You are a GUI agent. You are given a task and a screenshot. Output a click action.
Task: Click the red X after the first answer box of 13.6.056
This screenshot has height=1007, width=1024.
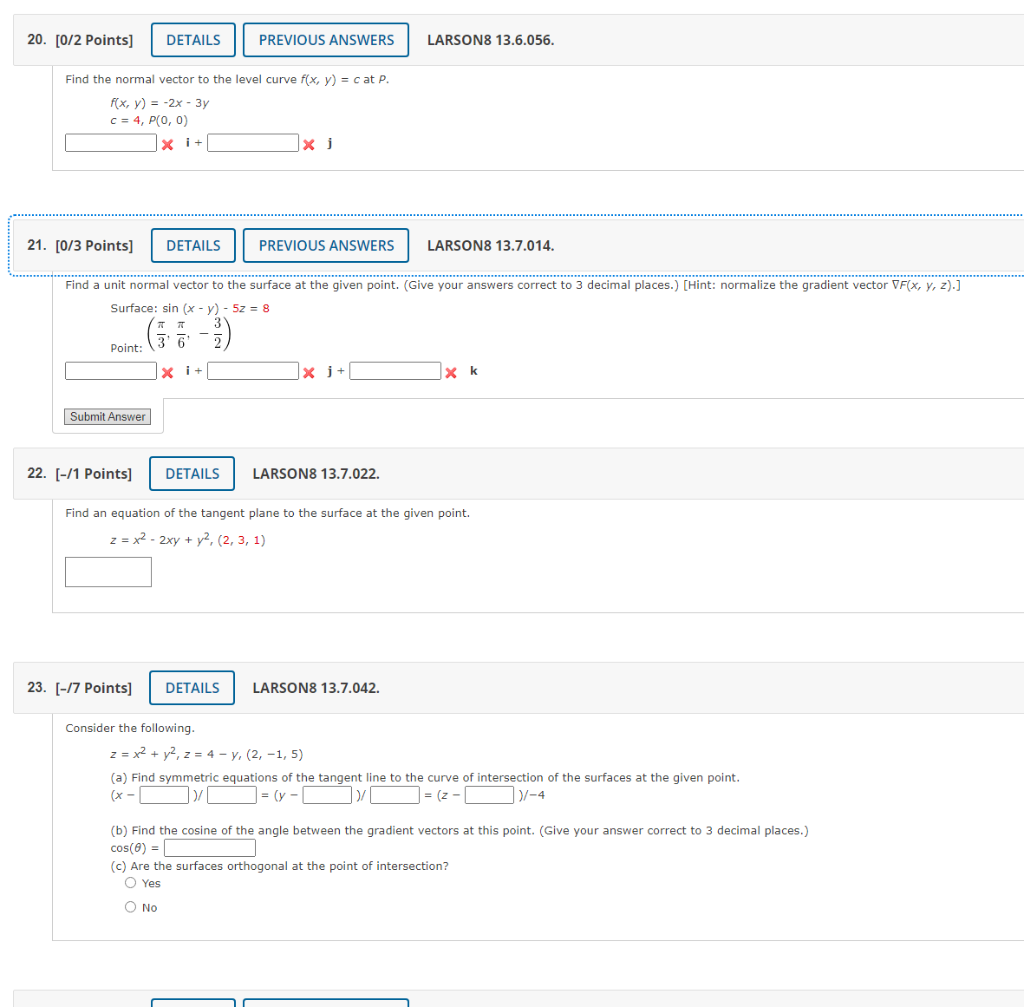click(166, 143)
